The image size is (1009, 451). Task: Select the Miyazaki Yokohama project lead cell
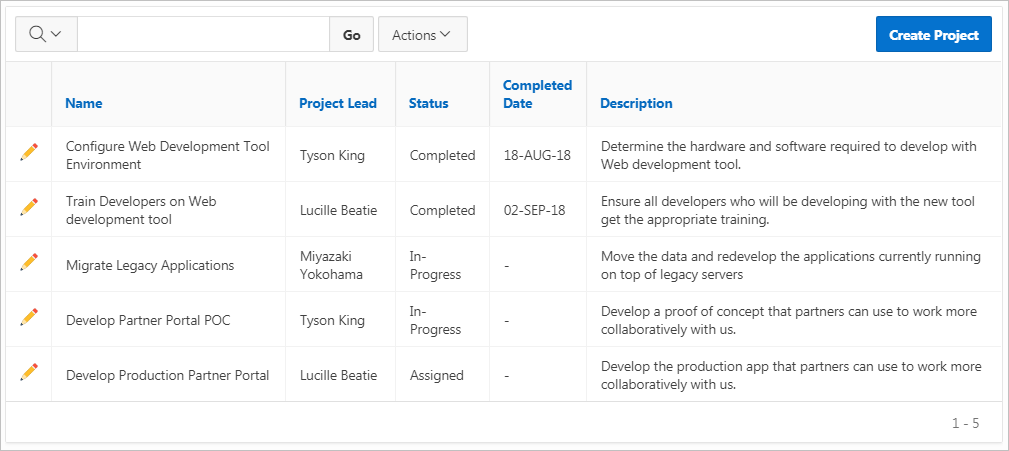pyautogui.click(x=331, y=265)
